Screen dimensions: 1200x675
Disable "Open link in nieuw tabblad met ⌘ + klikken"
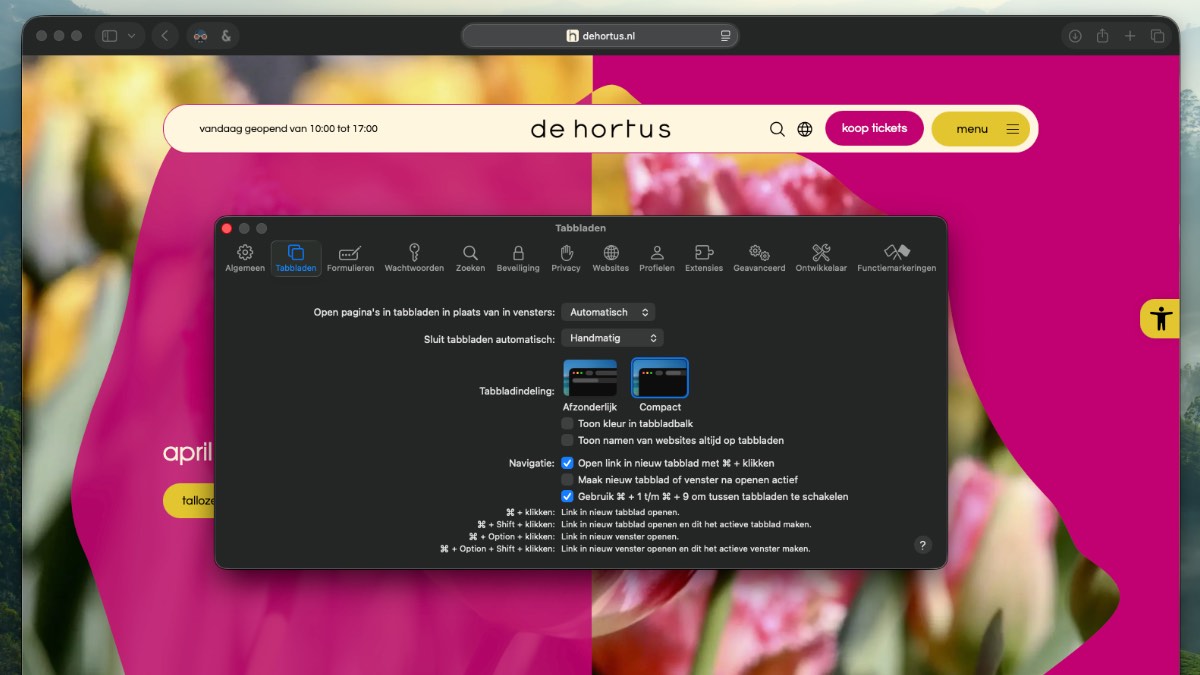(567, 463)
